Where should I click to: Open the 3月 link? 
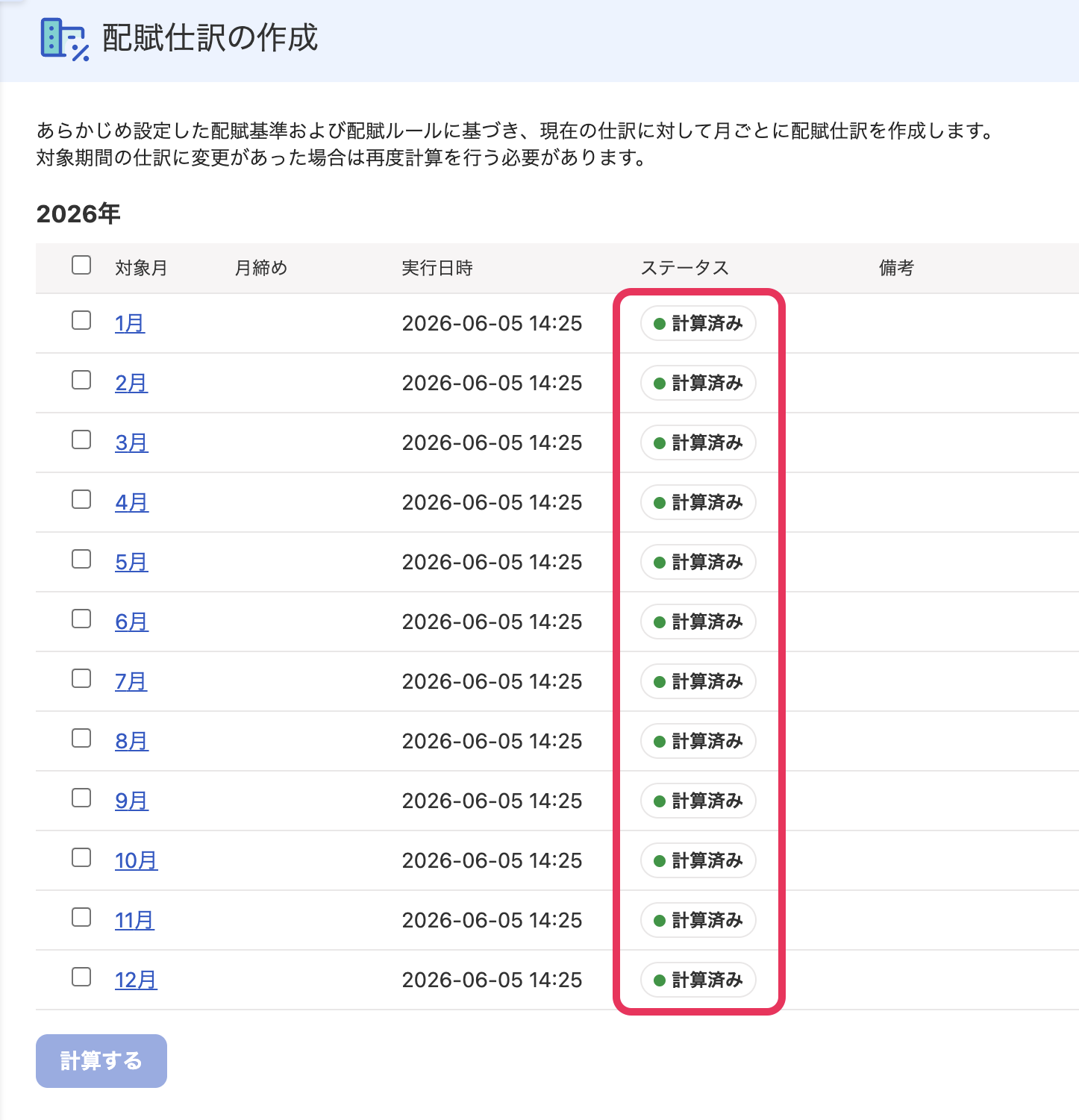point(131,442)
